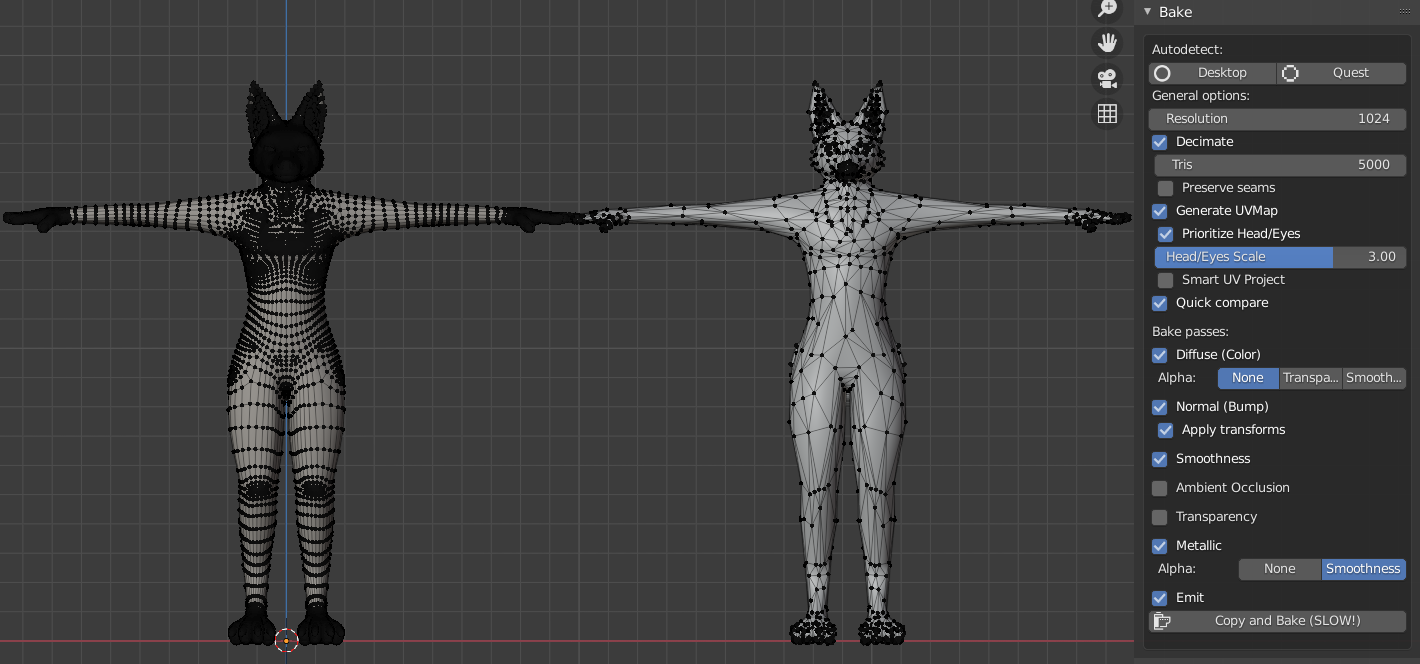
Task: Toggle Normal (Bump) bake pass
Action: [1160, 407]
